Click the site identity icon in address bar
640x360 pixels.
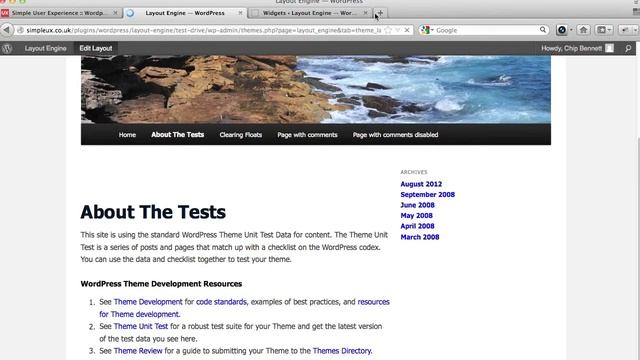pos(20,30)
